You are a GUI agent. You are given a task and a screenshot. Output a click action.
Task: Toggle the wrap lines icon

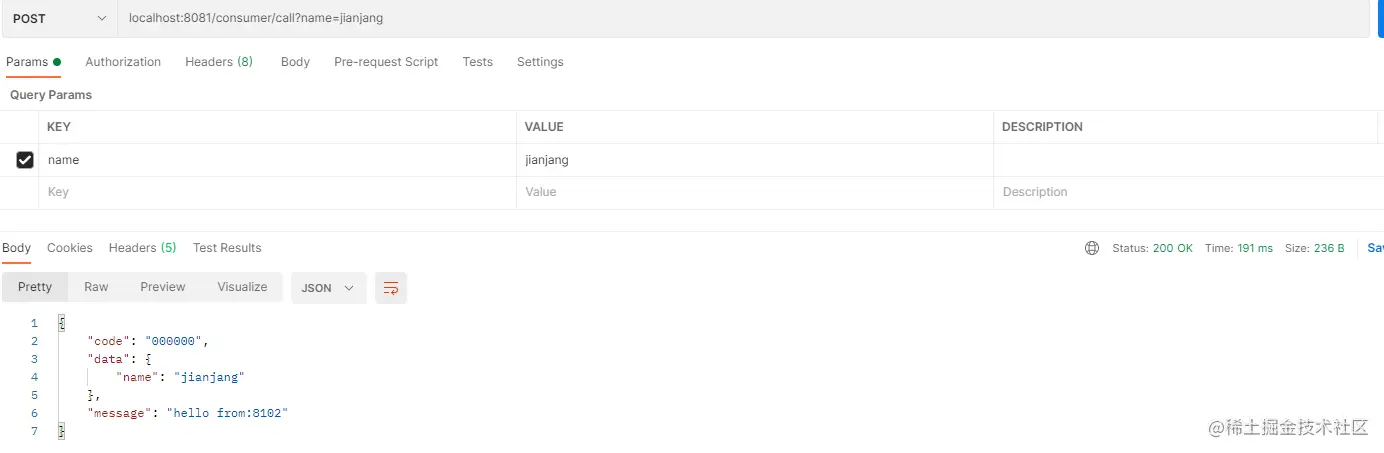(391, 288)
